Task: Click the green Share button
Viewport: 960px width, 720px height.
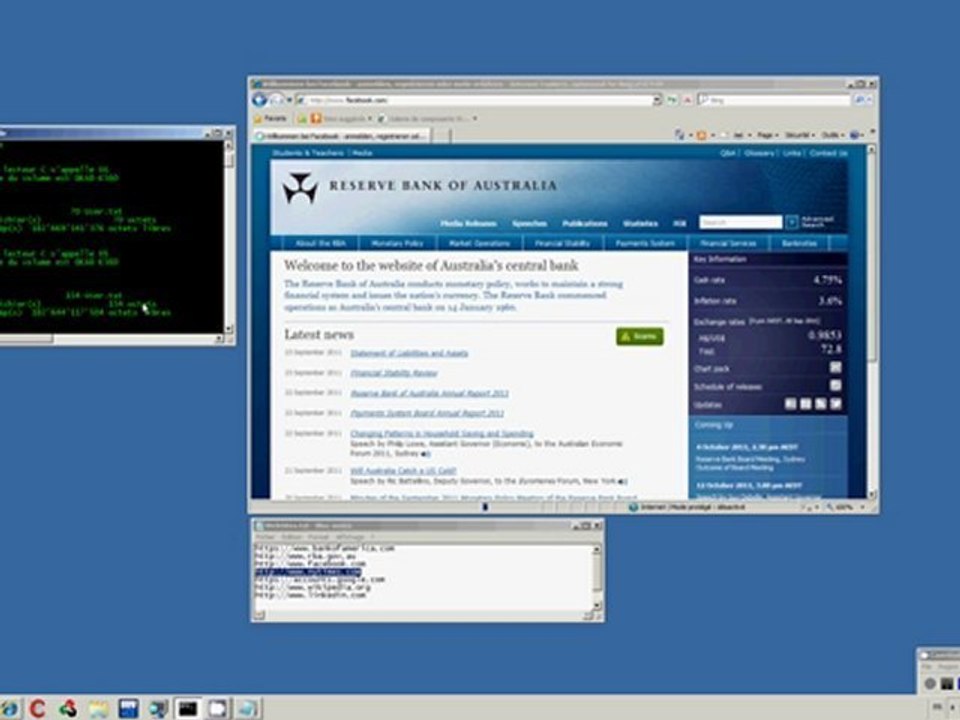Action: (x=639, y=336)
